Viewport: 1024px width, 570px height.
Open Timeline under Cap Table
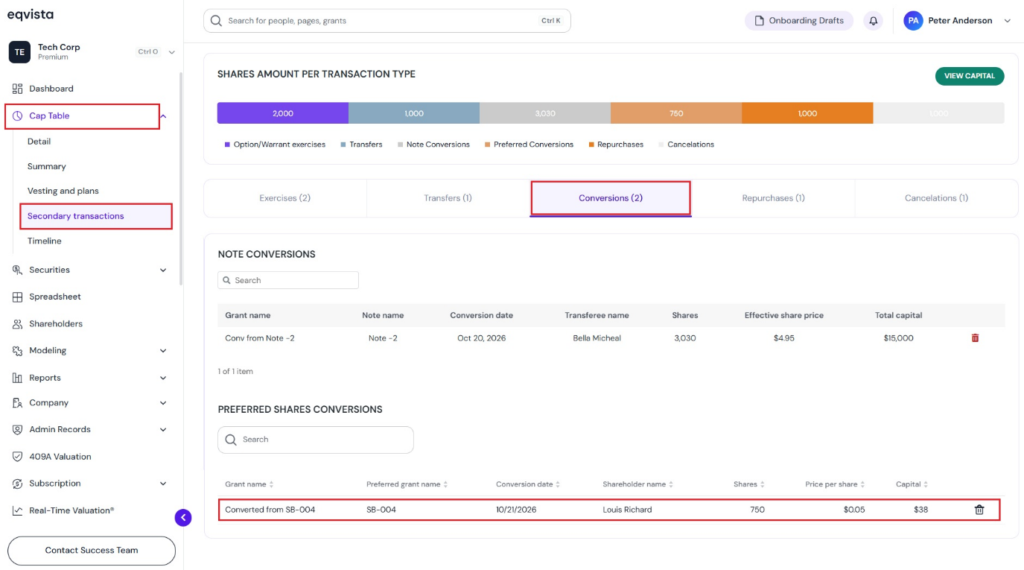pyautogui.click(x=44, y=241)
